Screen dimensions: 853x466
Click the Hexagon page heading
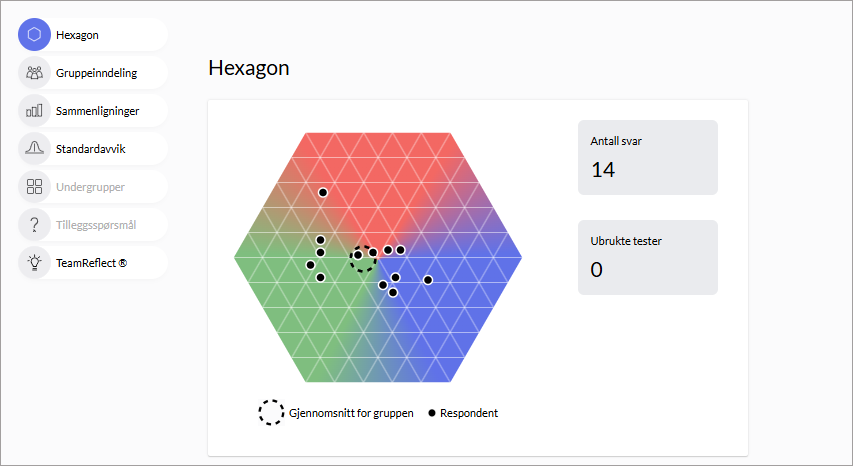[248, 68]
